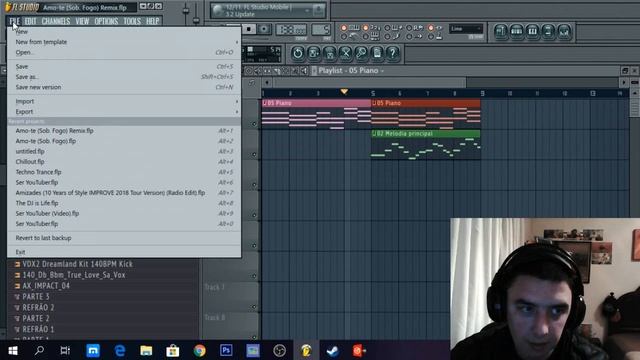This screenshot has width=640, height=360.
Task: Open recent project Techno Trance.flp
Action: coord(124,172)
